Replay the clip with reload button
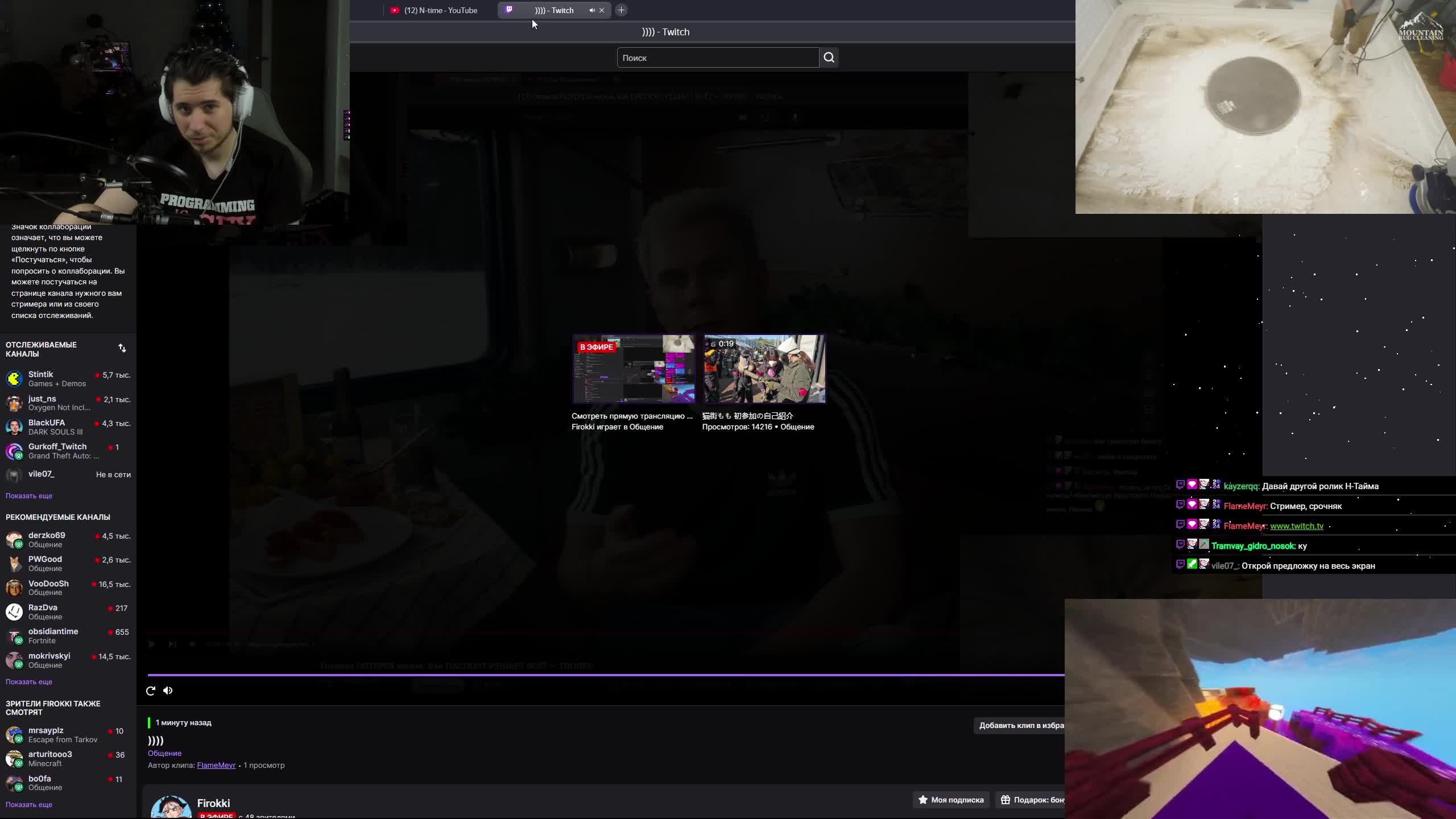Image resolution: width=1456 pixels, height=819 pixels. coord(151,690)
